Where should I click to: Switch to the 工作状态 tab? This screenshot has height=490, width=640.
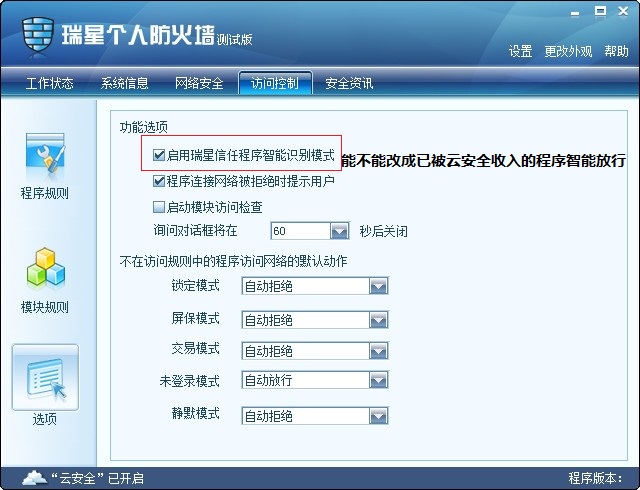point(49,84)
